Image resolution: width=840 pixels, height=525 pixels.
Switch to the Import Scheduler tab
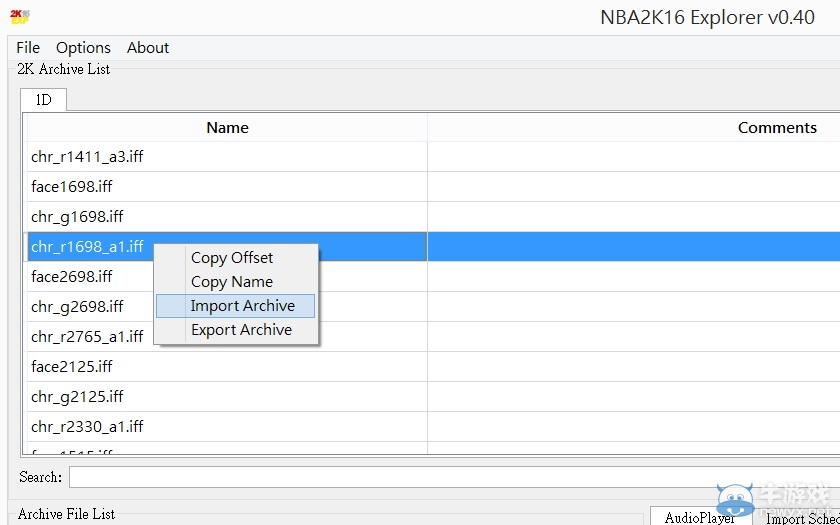[x=798, y=516]
